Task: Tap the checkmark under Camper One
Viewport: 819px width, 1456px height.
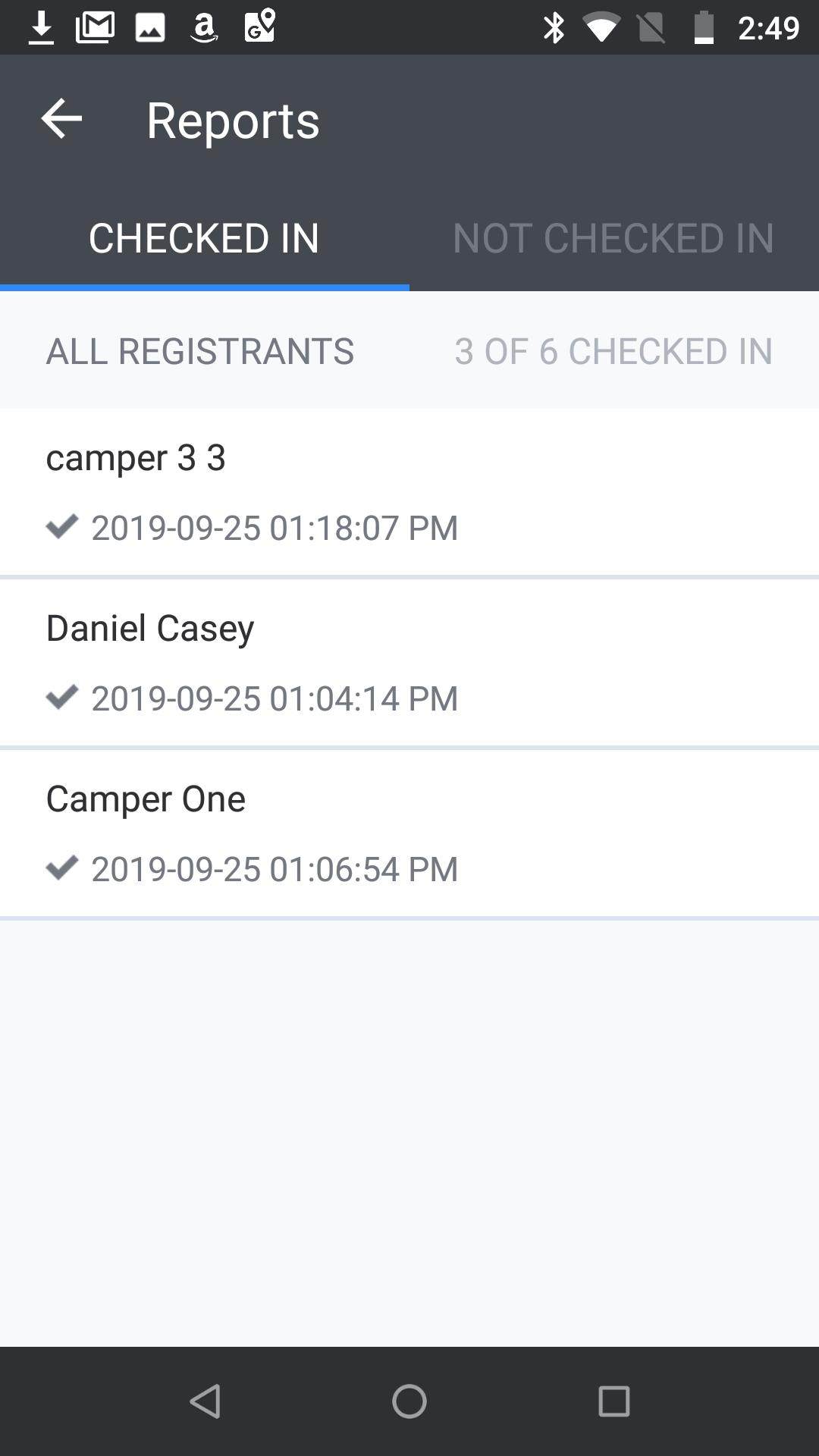Action: (62, 867)
